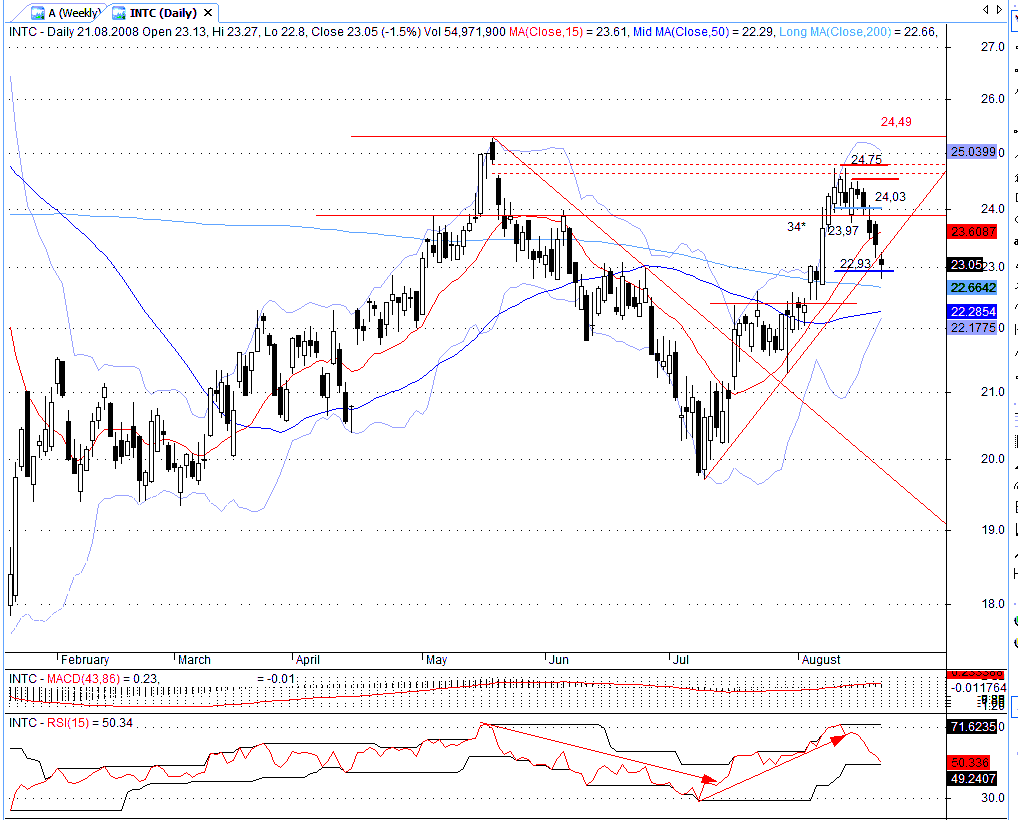Click the 18.0 price scale value

[x=993, y=604]
